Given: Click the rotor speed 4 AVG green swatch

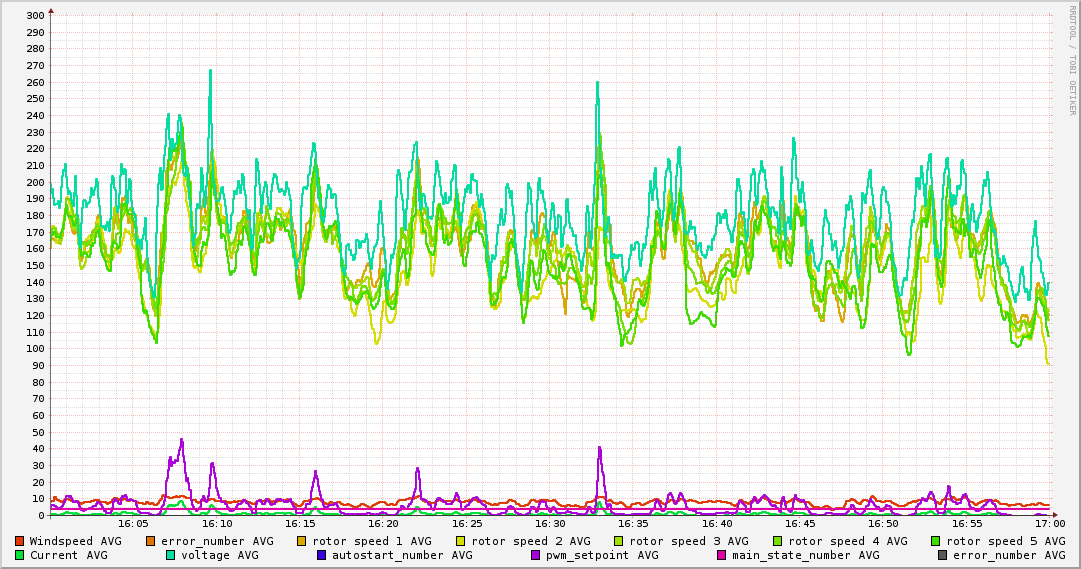Looking at the screenshot, I should click(778, 541).
